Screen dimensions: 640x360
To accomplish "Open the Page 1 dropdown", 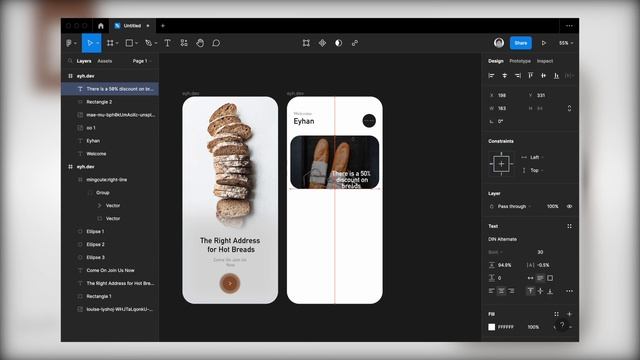I will point(142,61).
